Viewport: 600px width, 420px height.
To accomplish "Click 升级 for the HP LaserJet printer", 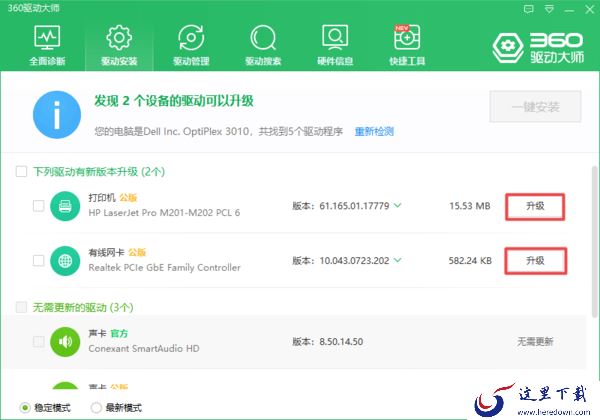I will 535,207.
